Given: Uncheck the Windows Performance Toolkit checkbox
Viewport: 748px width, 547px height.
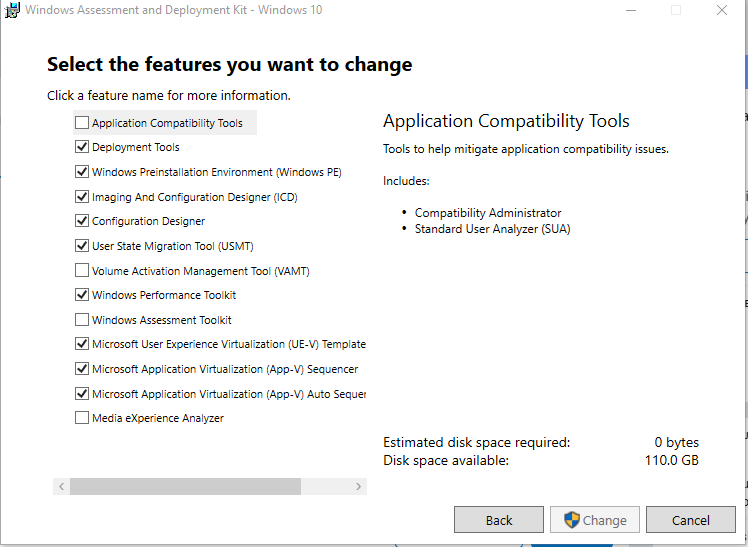Looking at the screenshot, I should [x=82, y=295].
